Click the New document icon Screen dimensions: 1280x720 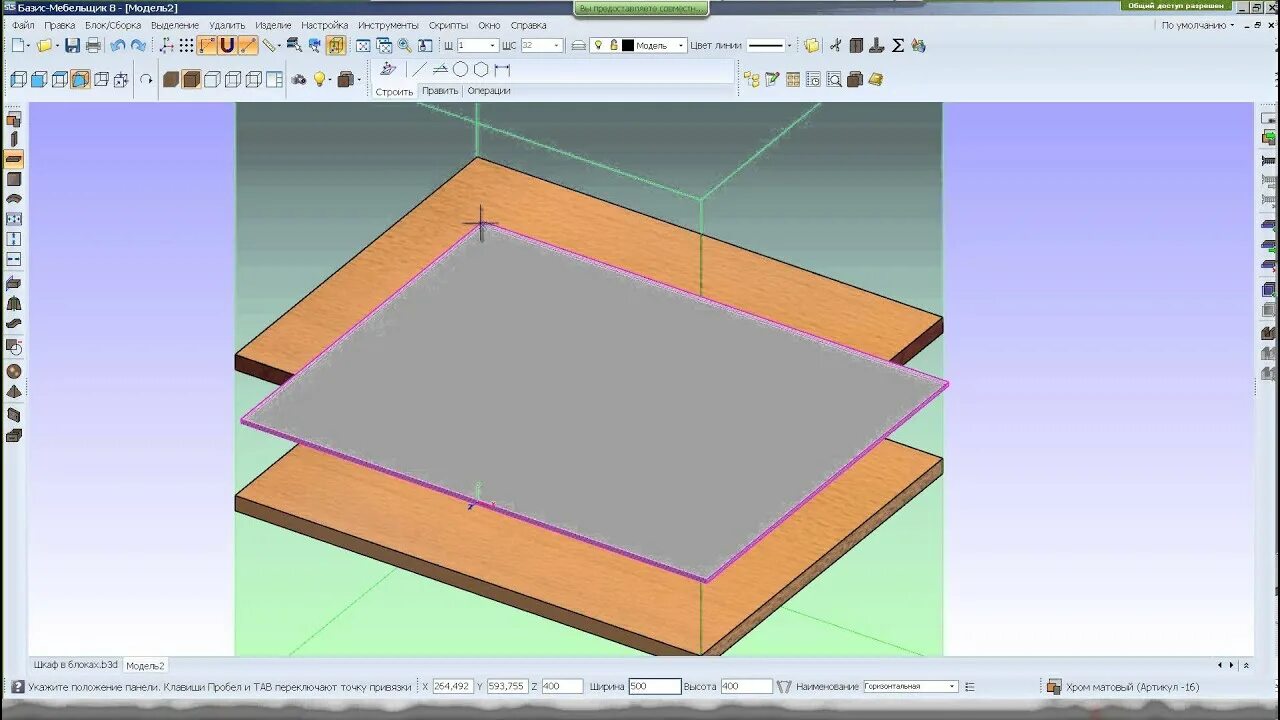(x=18, y=45)
